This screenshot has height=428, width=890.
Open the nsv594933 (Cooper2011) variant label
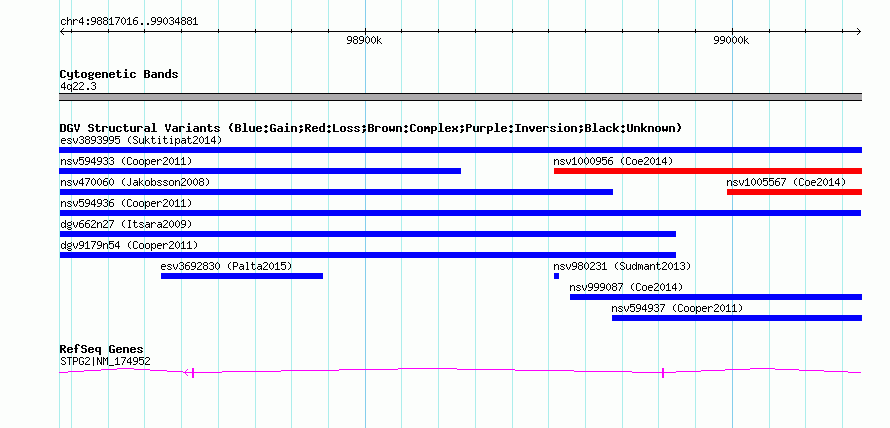coord(126,161)
